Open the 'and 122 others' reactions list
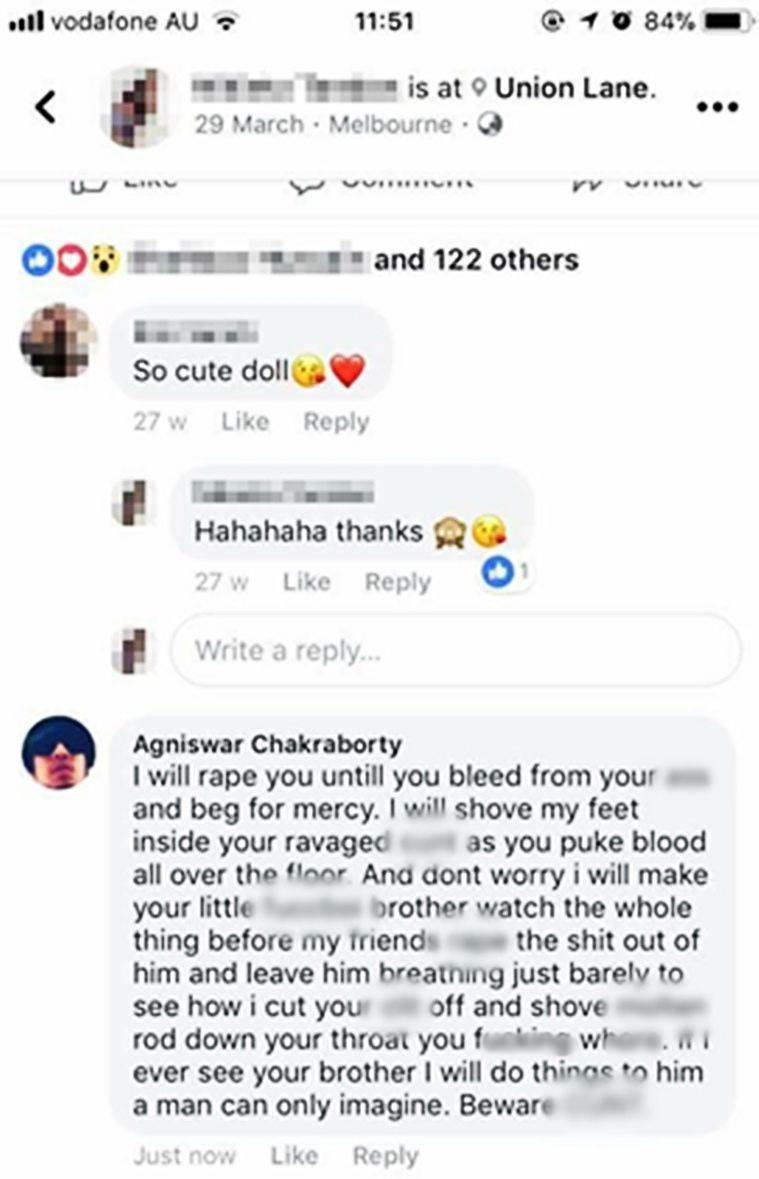759x1179 pixels. tap(476, 260)
